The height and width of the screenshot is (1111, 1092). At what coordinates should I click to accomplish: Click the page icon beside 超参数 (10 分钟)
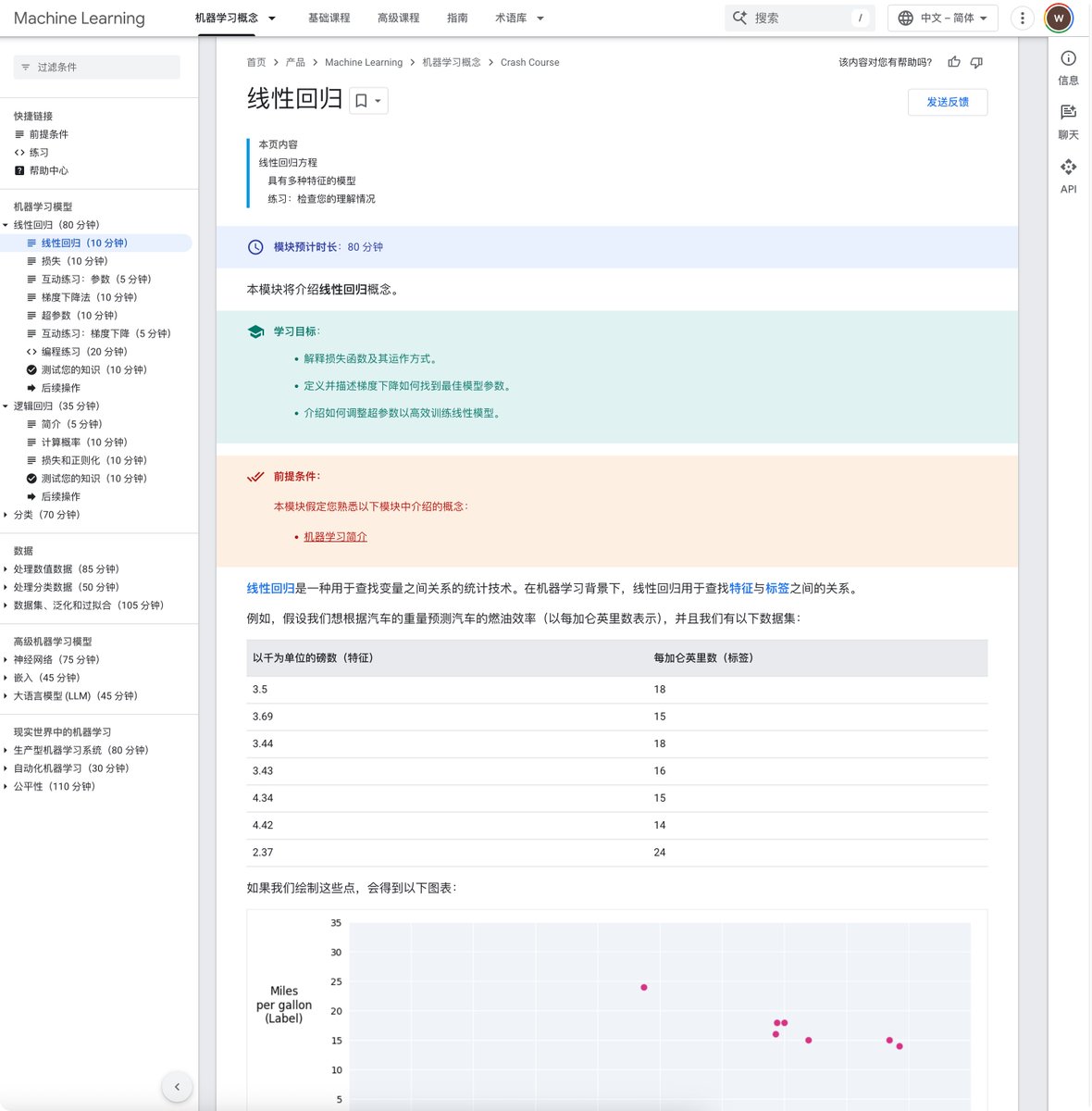[x=32, y=316]
